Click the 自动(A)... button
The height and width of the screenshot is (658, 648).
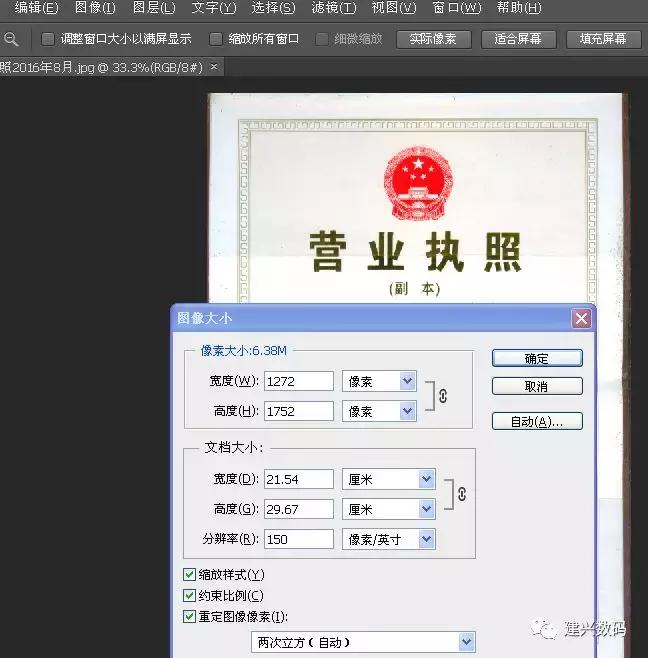537,421
